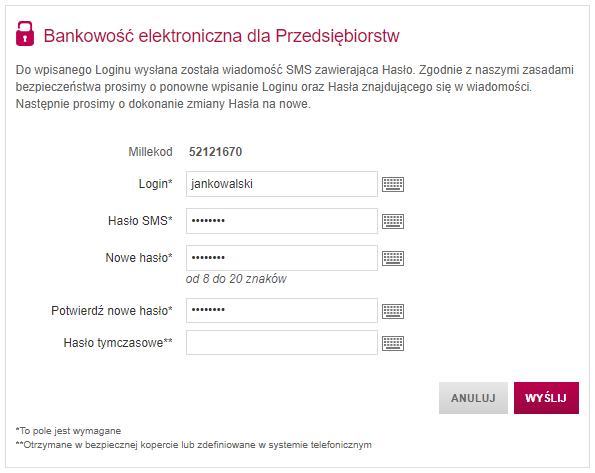The height and width of the screenshot is (473, 595).
Task: Click the Millekod number 52121670
Action: pyautogui.click(x=215, y=152)
